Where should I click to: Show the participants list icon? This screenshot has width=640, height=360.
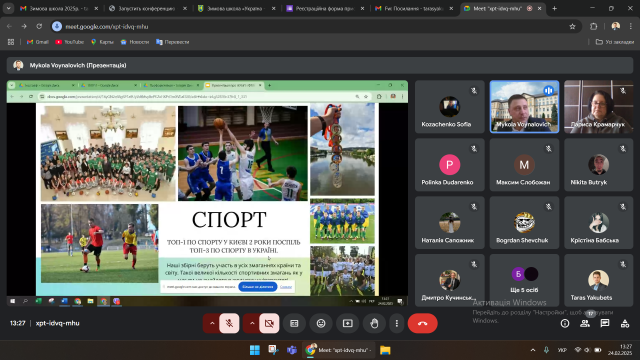click(585, 323)
